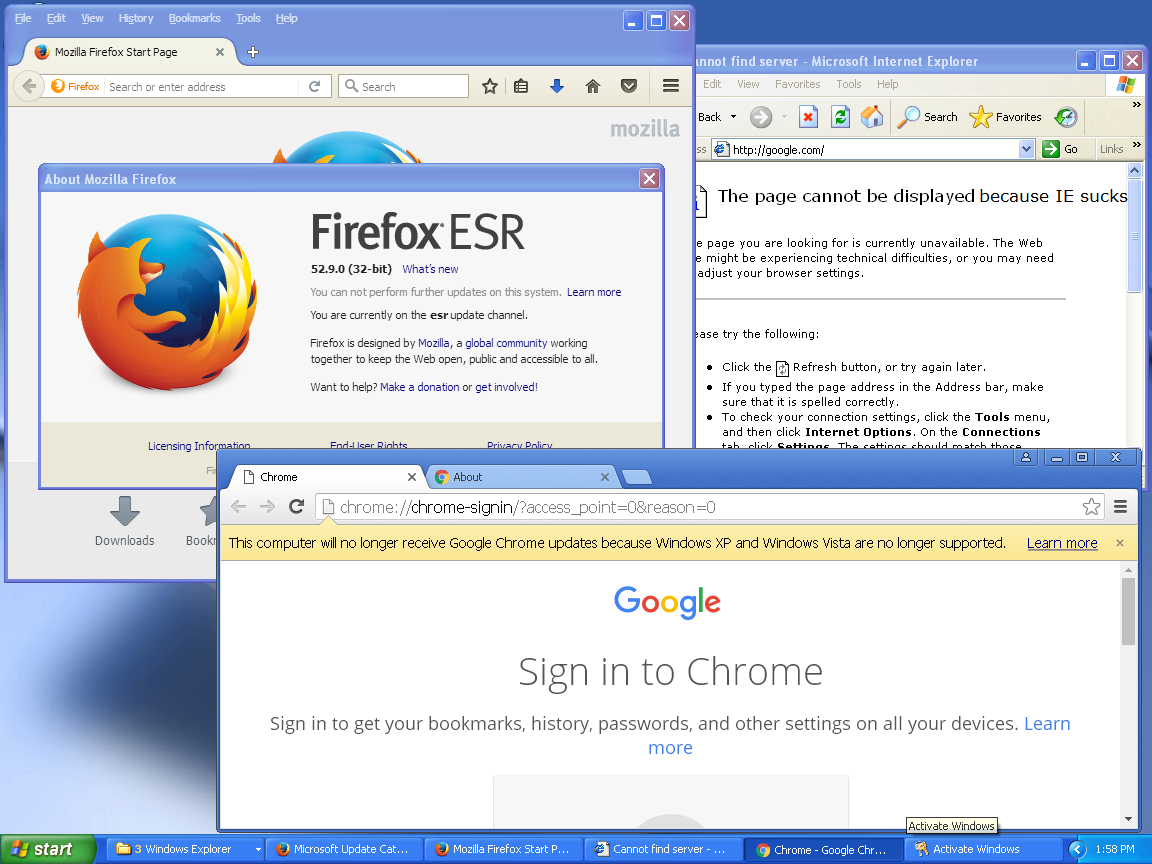Viewport: 1152px width, 864px height.
Task: Expand Internet Explorer toolbar overflow chevron
Action: click(x=1137, y=105)
